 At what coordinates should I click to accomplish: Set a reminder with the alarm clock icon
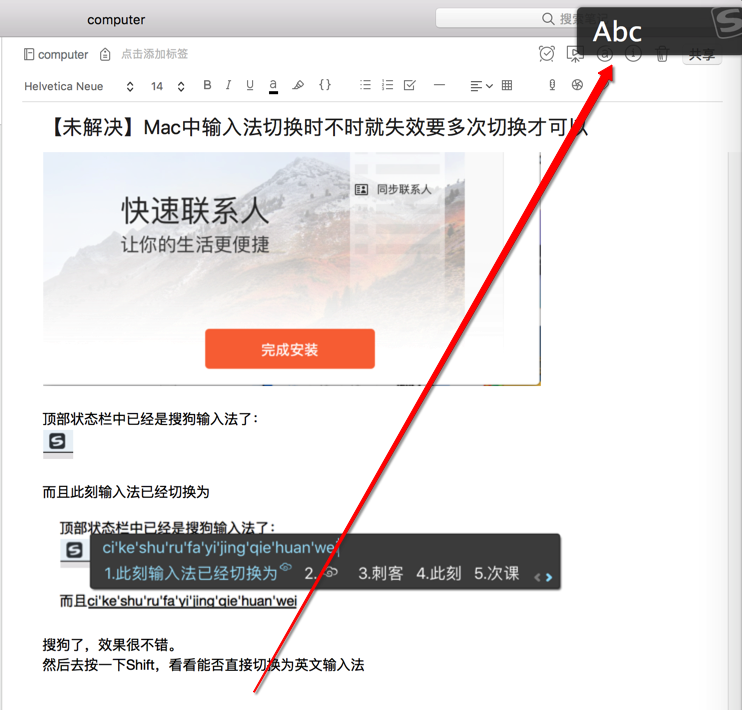pyautogui.click(x=547, y=53)
